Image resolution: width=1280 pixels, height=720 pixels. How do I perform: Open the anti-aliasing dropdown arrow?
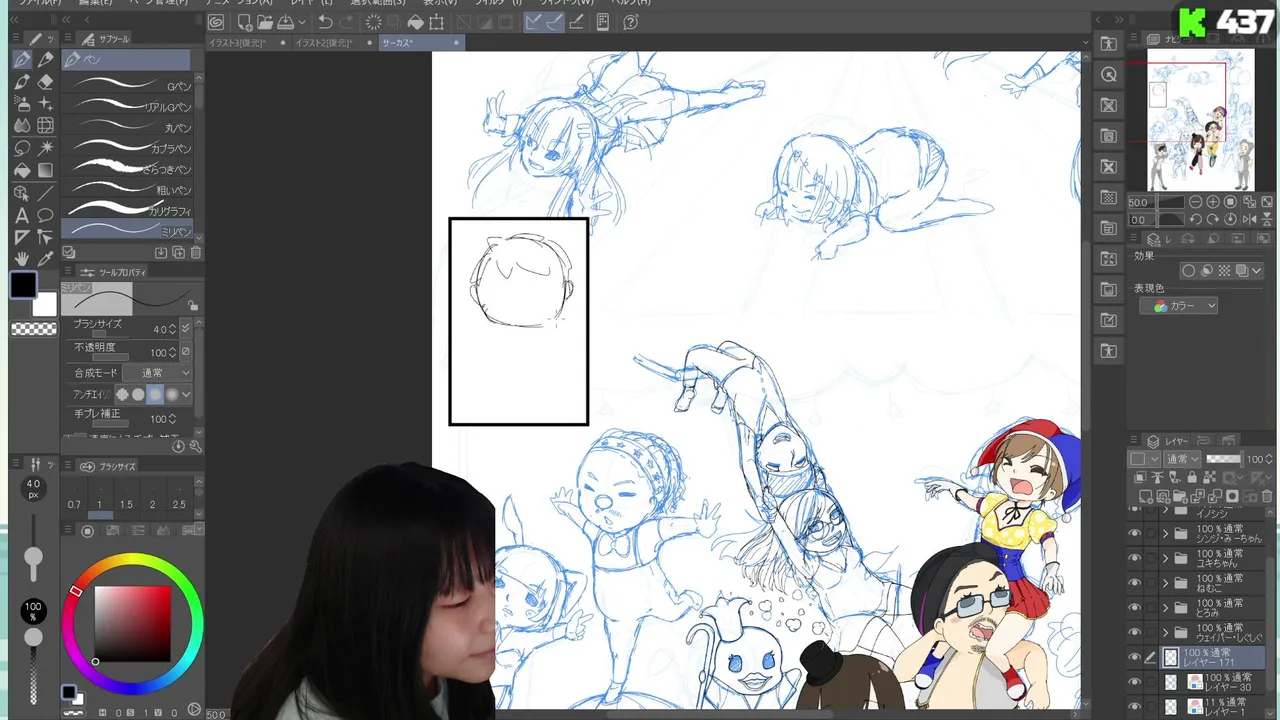click(186, 395)
